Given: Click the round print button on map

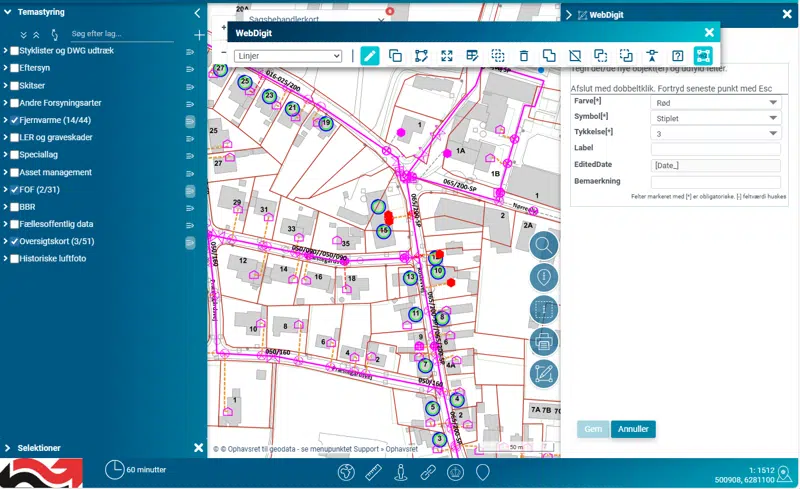Looking at the screenshot, I should (x=544, y=342).
